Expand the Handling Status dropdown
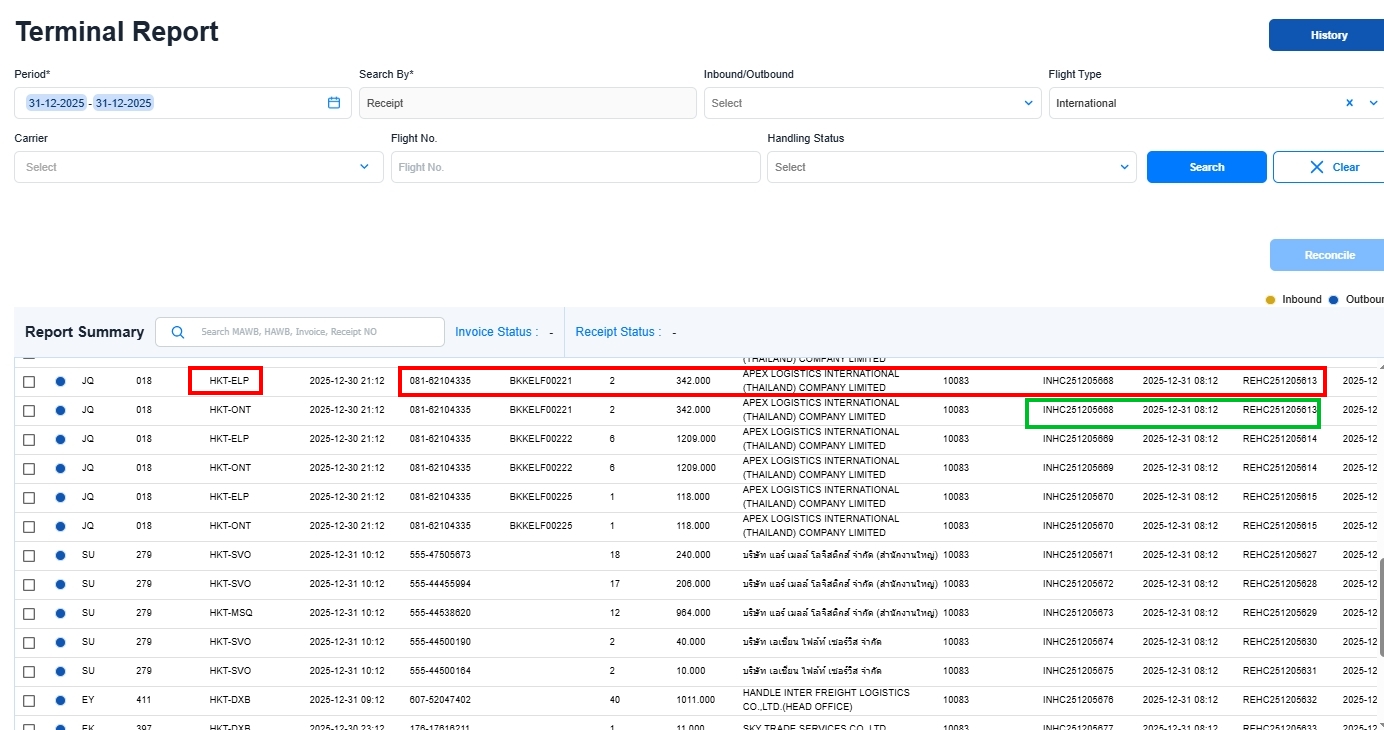The image size is (1384, 730). tap(1125, 167)
